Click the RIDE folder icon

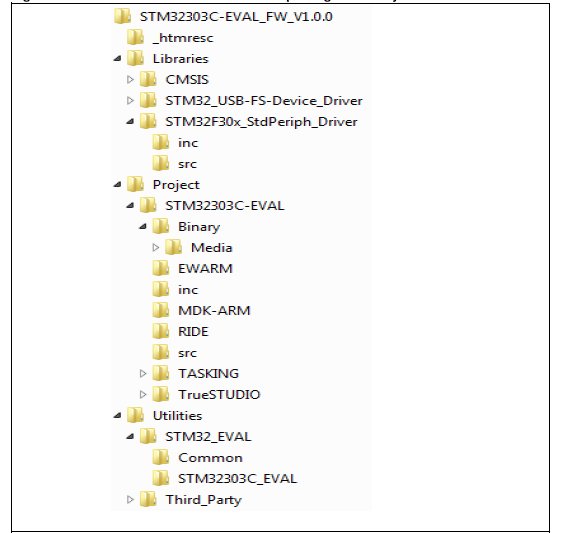coord(161,331)
